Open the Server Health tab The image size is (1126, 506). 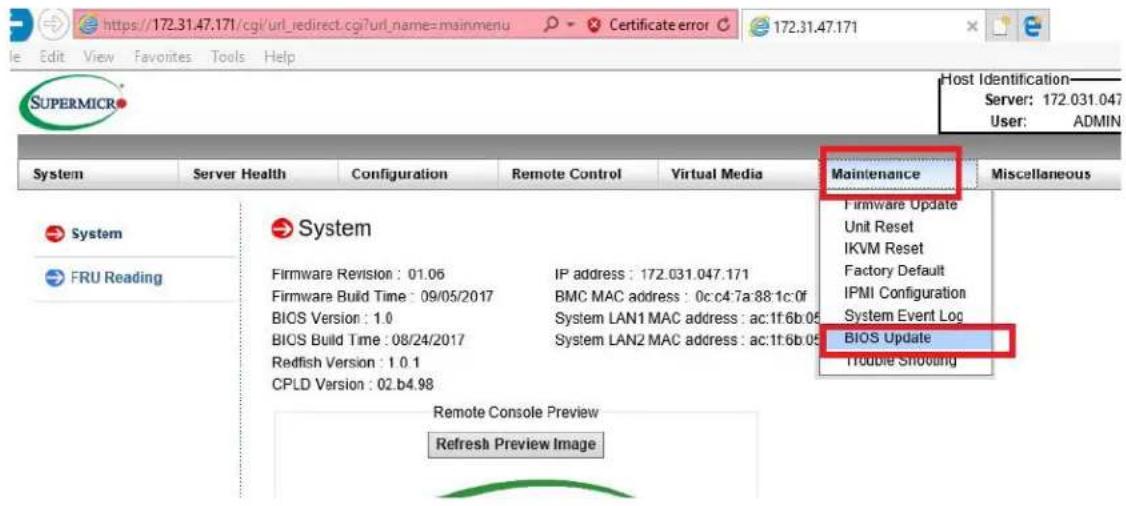tap(256, 174)
